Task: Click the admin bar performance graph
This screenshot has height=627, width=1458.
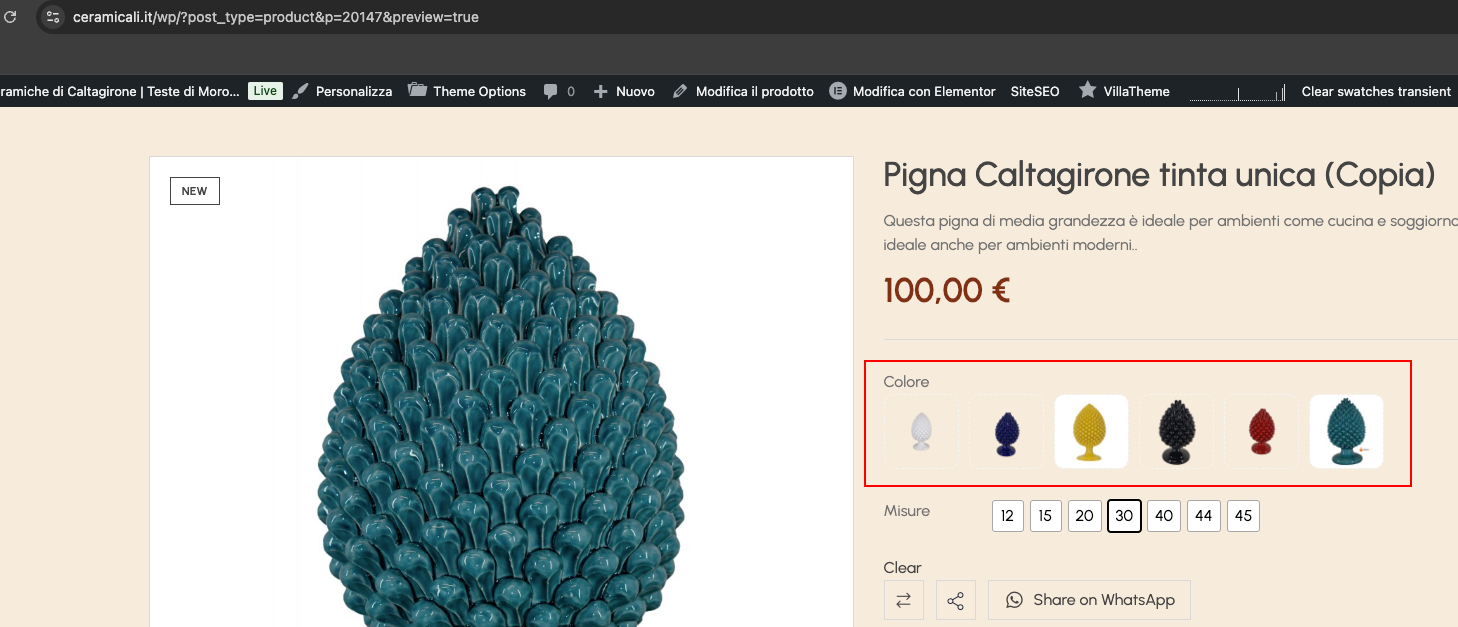Action: click(x=1237, y=92)
